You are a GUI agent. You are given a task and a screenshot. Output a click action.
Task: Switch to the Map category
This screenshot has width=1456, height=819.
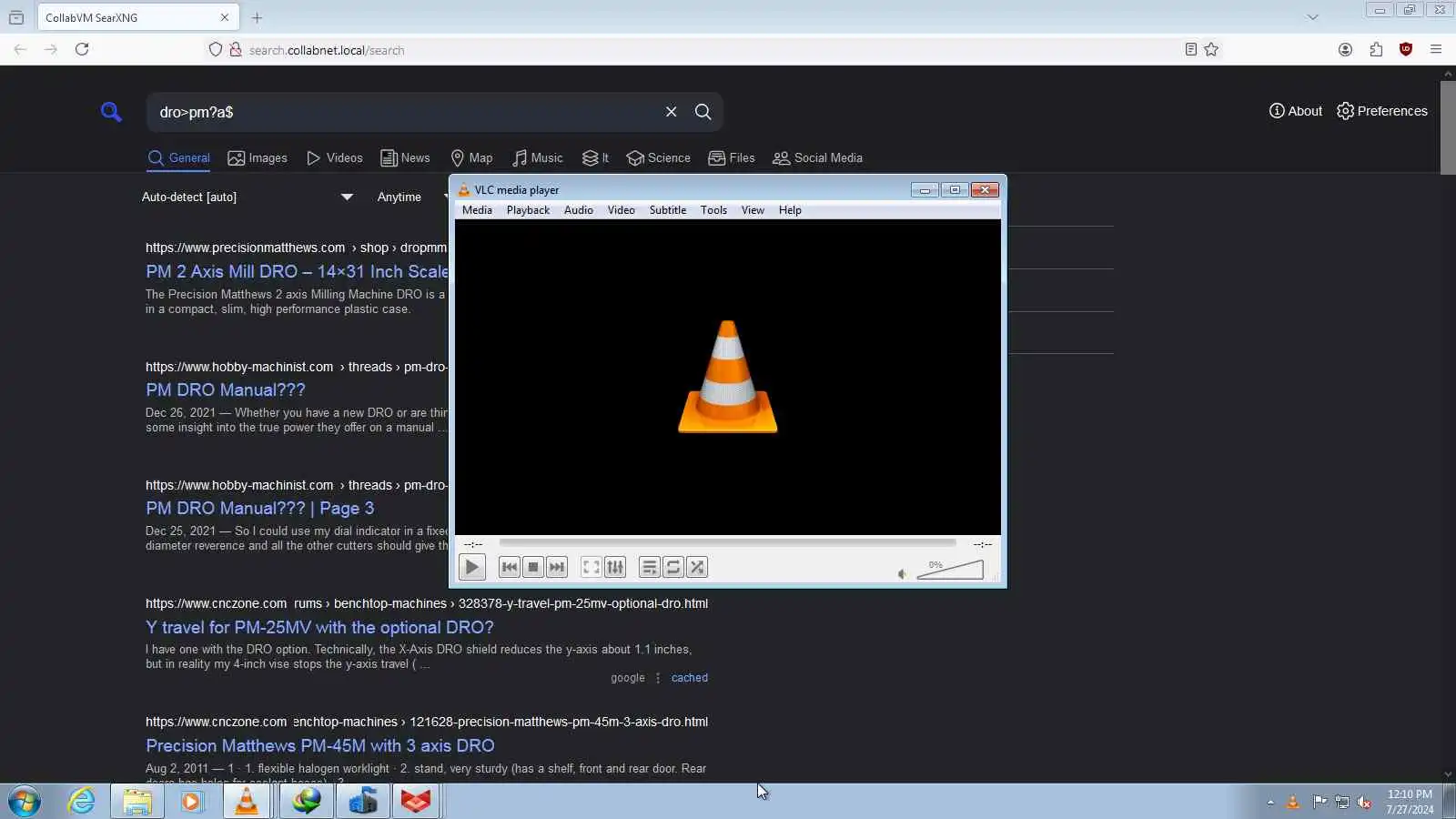coord(471,158)
